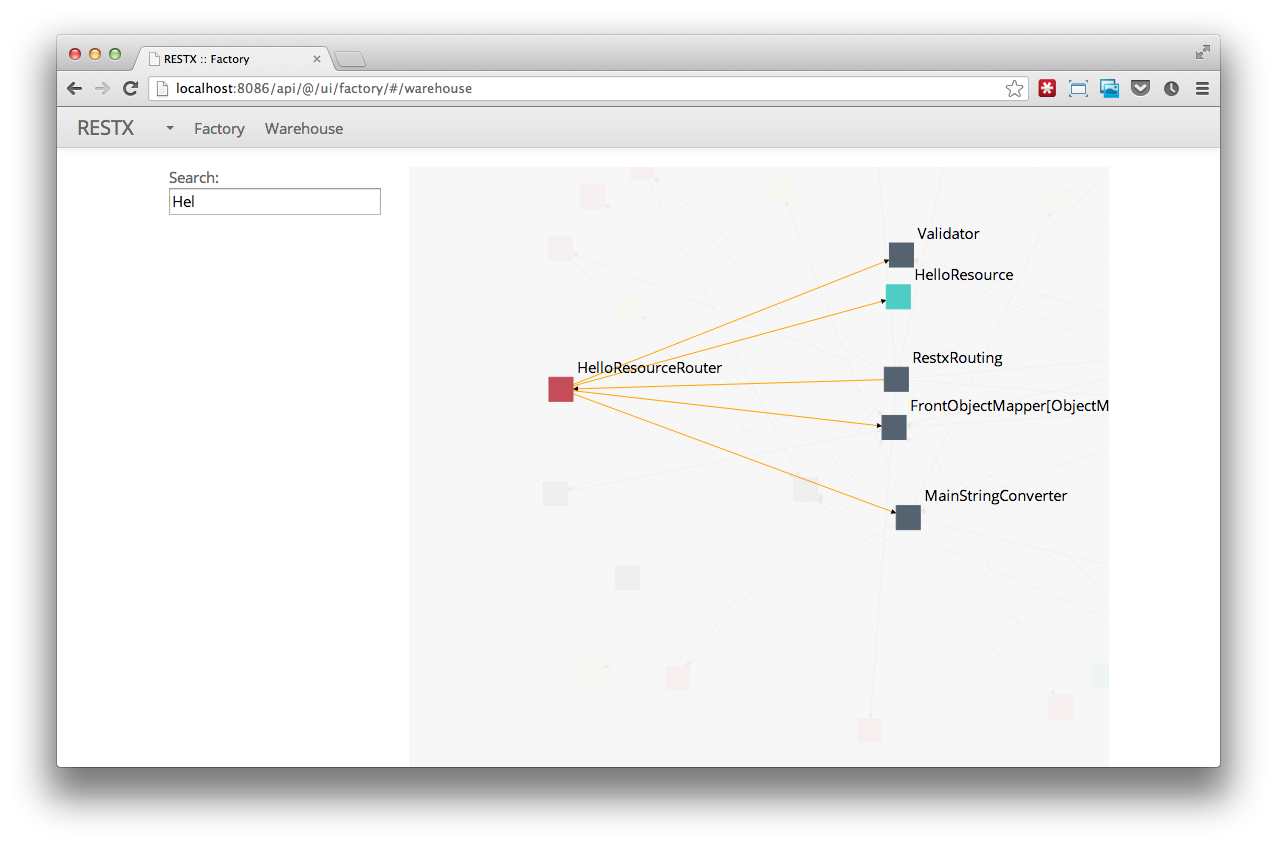1277x846 pixels.
Task: Expand the RESTX dropdown caret
Action: click(169, 129)
